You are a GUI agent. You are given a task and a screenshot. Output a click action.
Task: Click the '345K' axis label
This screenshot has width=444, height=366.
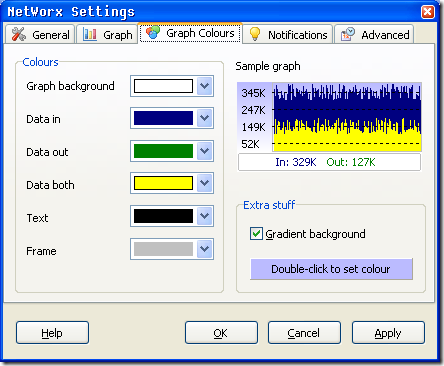tap(254, 93)
